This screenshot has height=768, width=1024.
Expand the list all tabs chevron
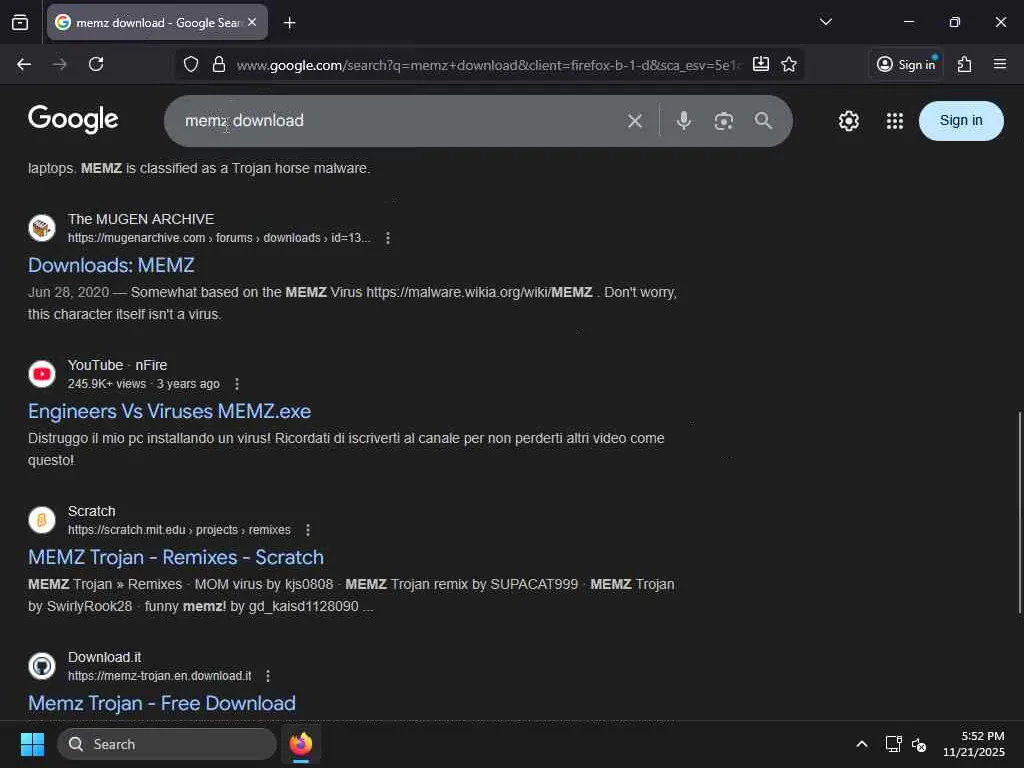click(825, 22)
